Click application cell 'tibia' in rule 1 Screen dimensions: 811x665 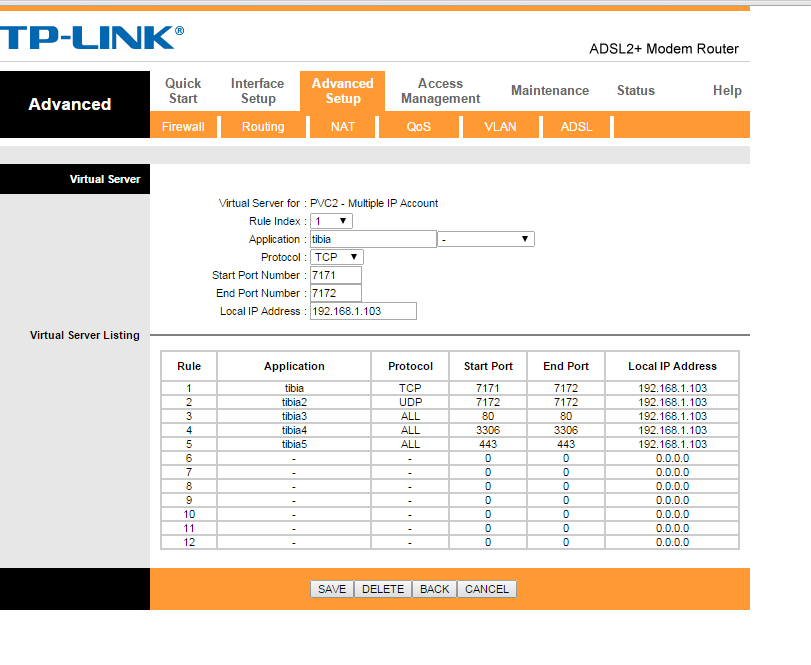[x=294, y=388]
